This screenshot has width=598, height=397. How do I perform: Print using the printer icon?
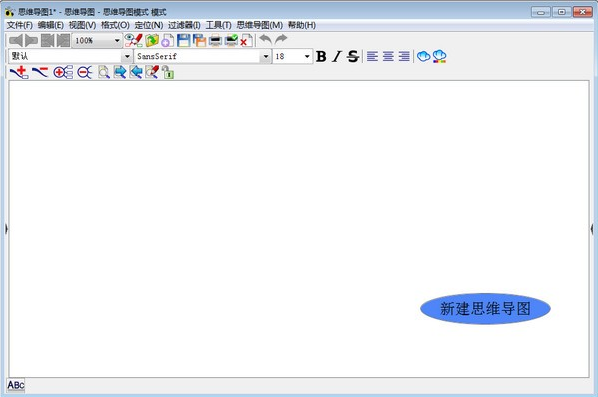pyautogui.click(x=215, y=40)
